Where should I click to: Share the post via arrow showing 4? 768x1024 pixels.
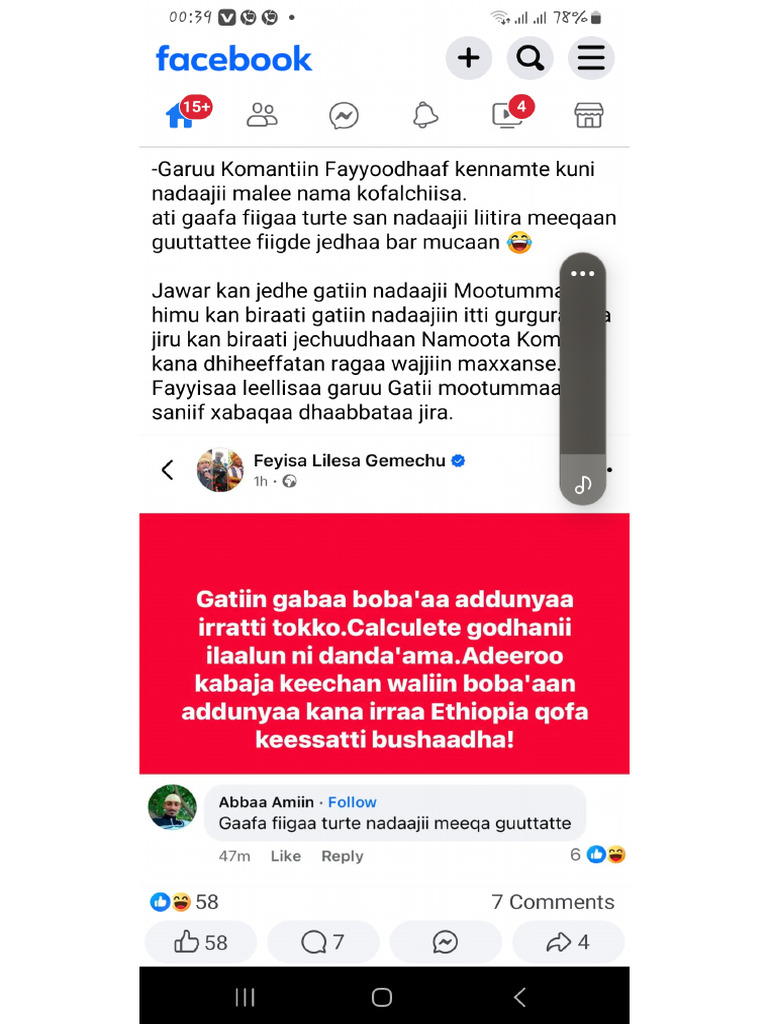(568, 942)
